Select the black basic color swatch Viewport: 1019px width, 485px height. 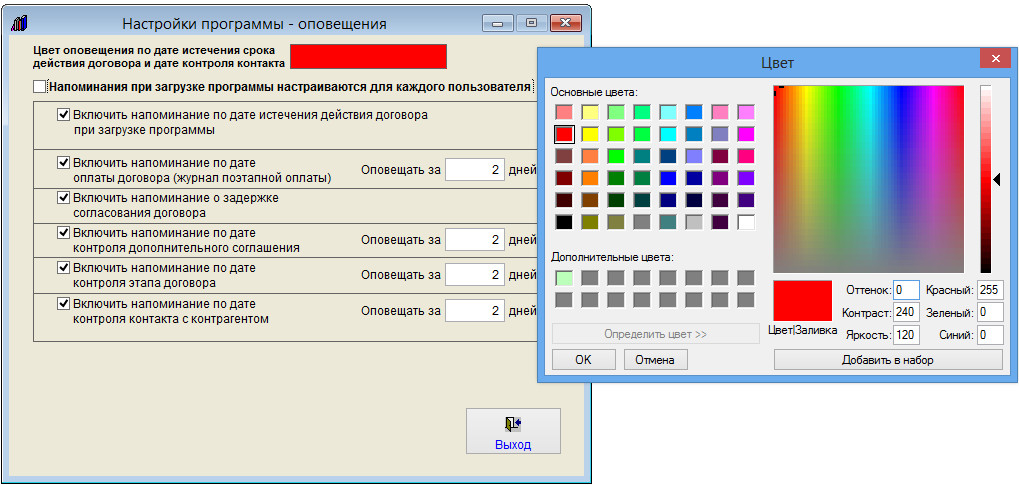pos(564,222)
